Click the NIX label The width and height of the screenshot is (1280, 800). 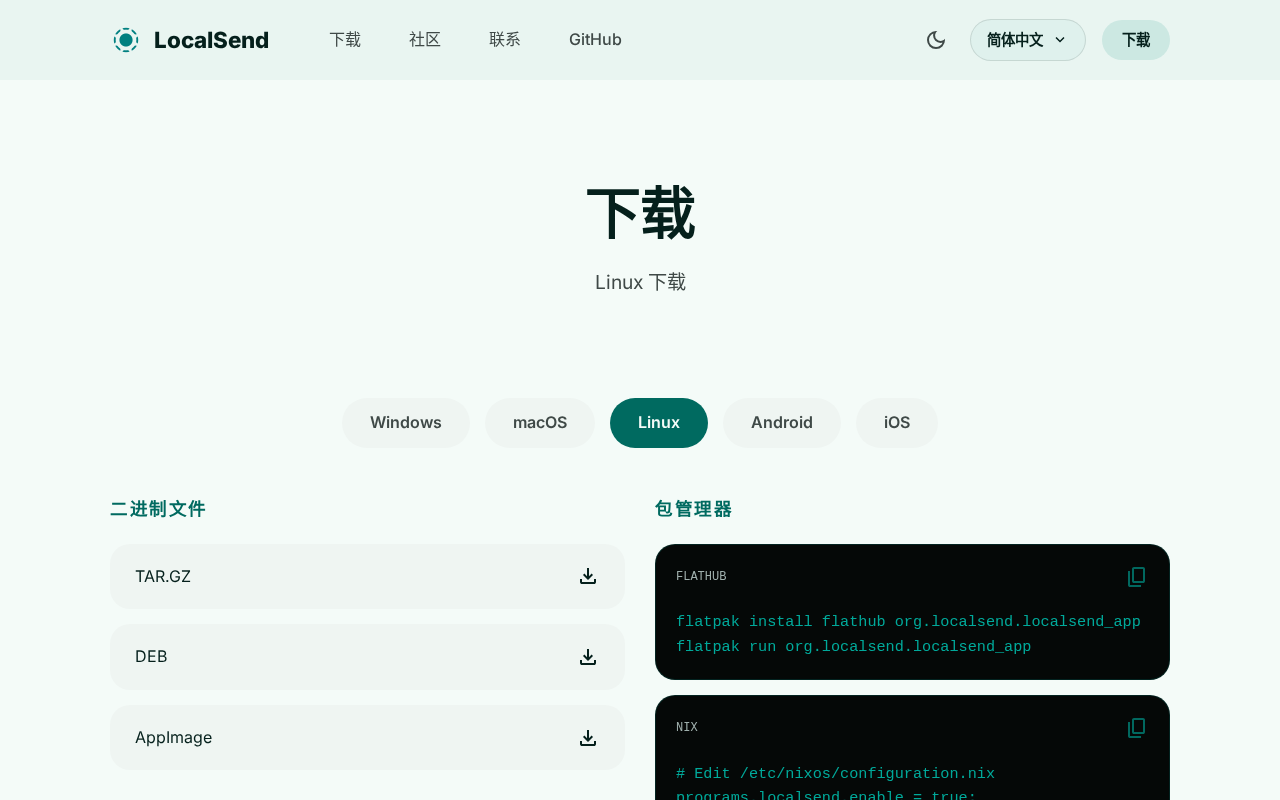tap(687, 728)
